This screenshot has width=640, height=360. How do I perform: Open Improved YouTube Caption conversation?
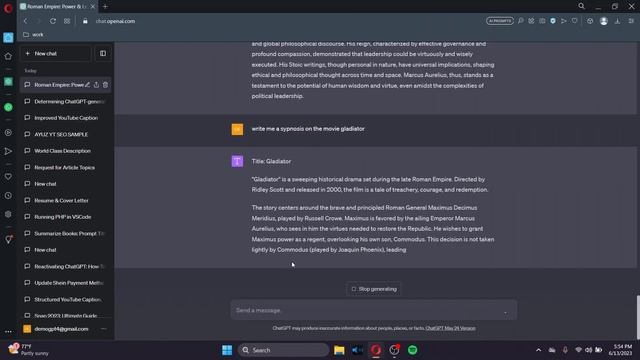(65, 118)
